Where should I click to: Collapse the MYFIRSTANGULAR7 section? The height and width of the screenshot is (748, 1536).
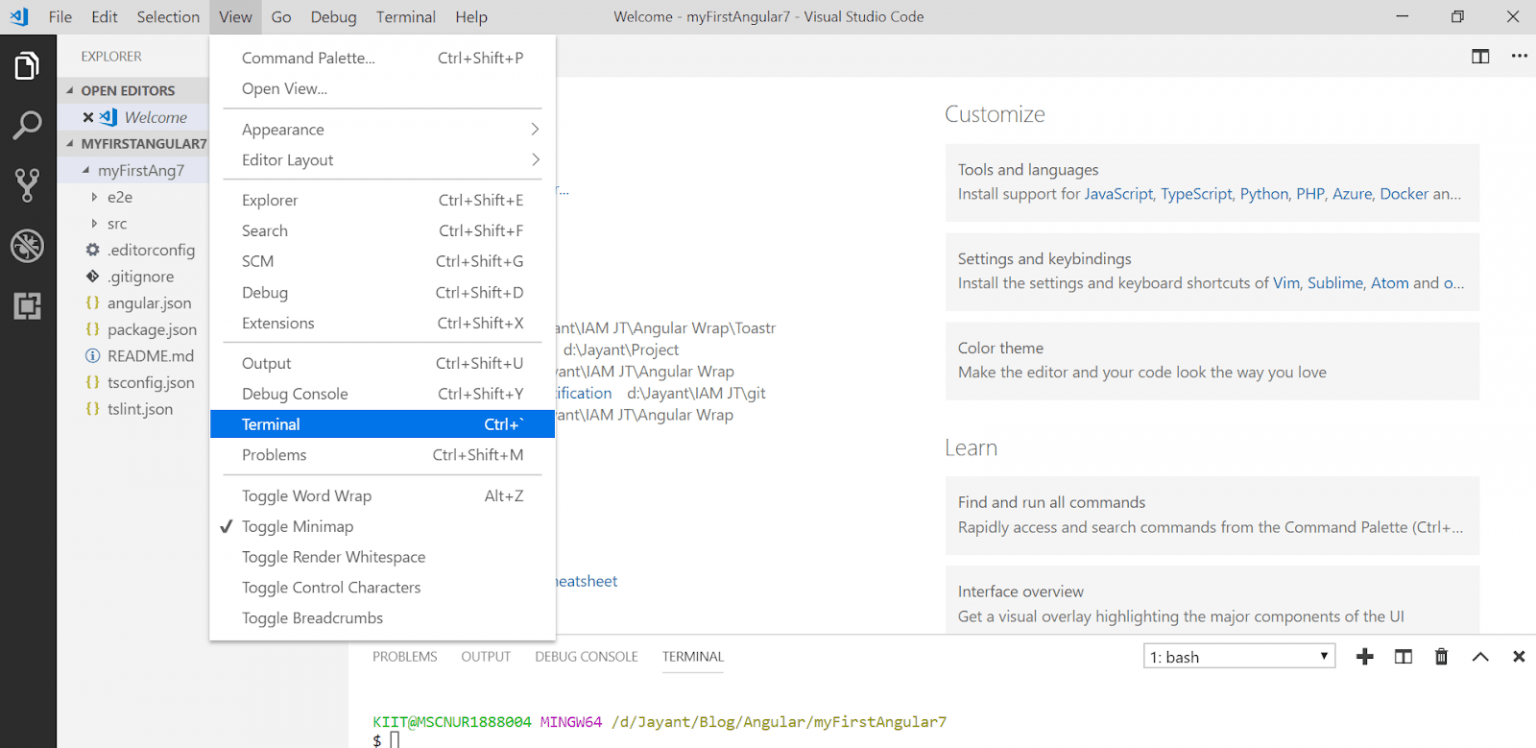[x=133, y=143]
